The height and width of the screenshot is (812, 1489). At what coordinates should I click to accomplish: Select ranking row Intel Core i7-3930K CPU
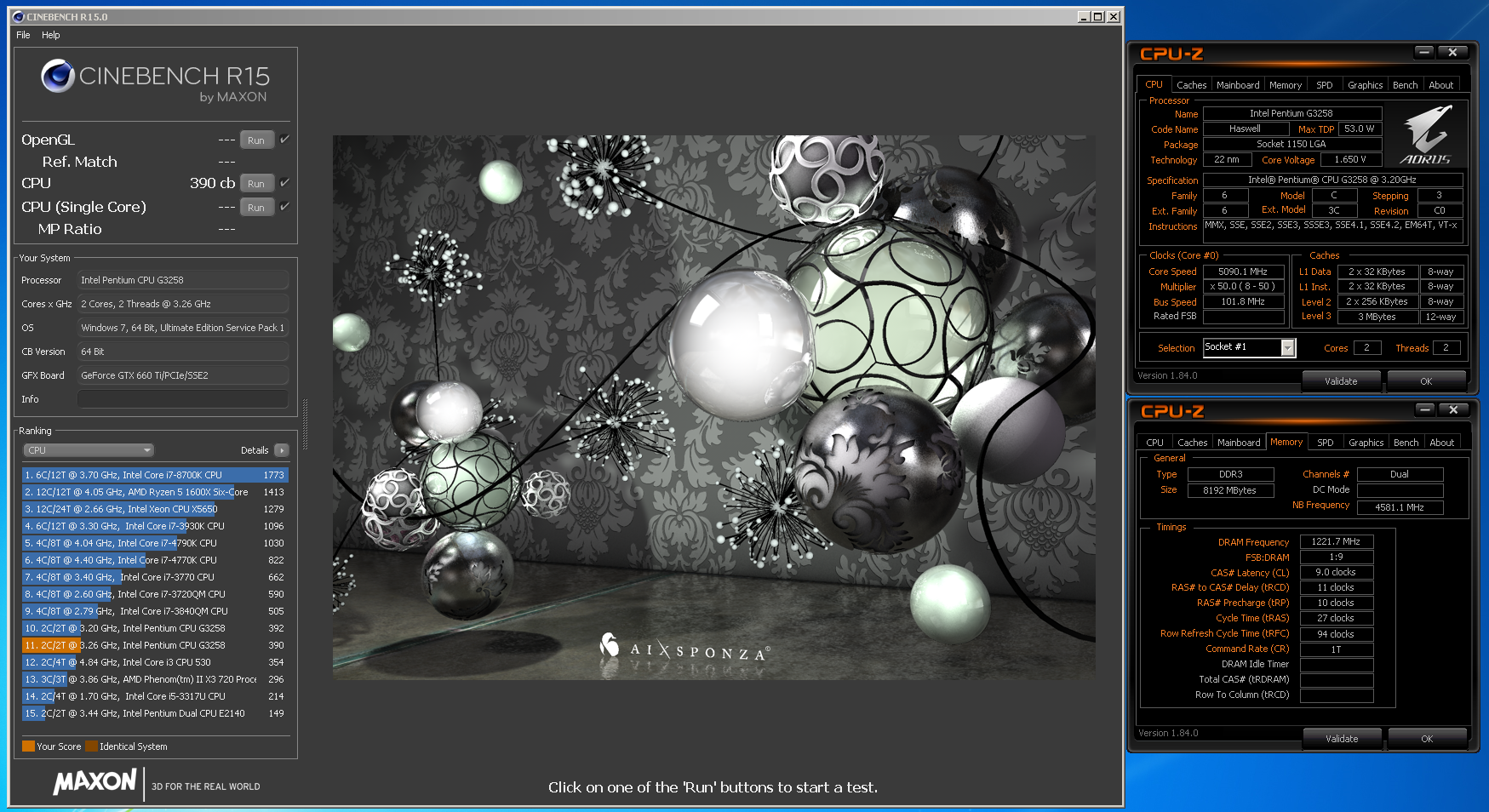pyautogui.click(x=155, y=526)
